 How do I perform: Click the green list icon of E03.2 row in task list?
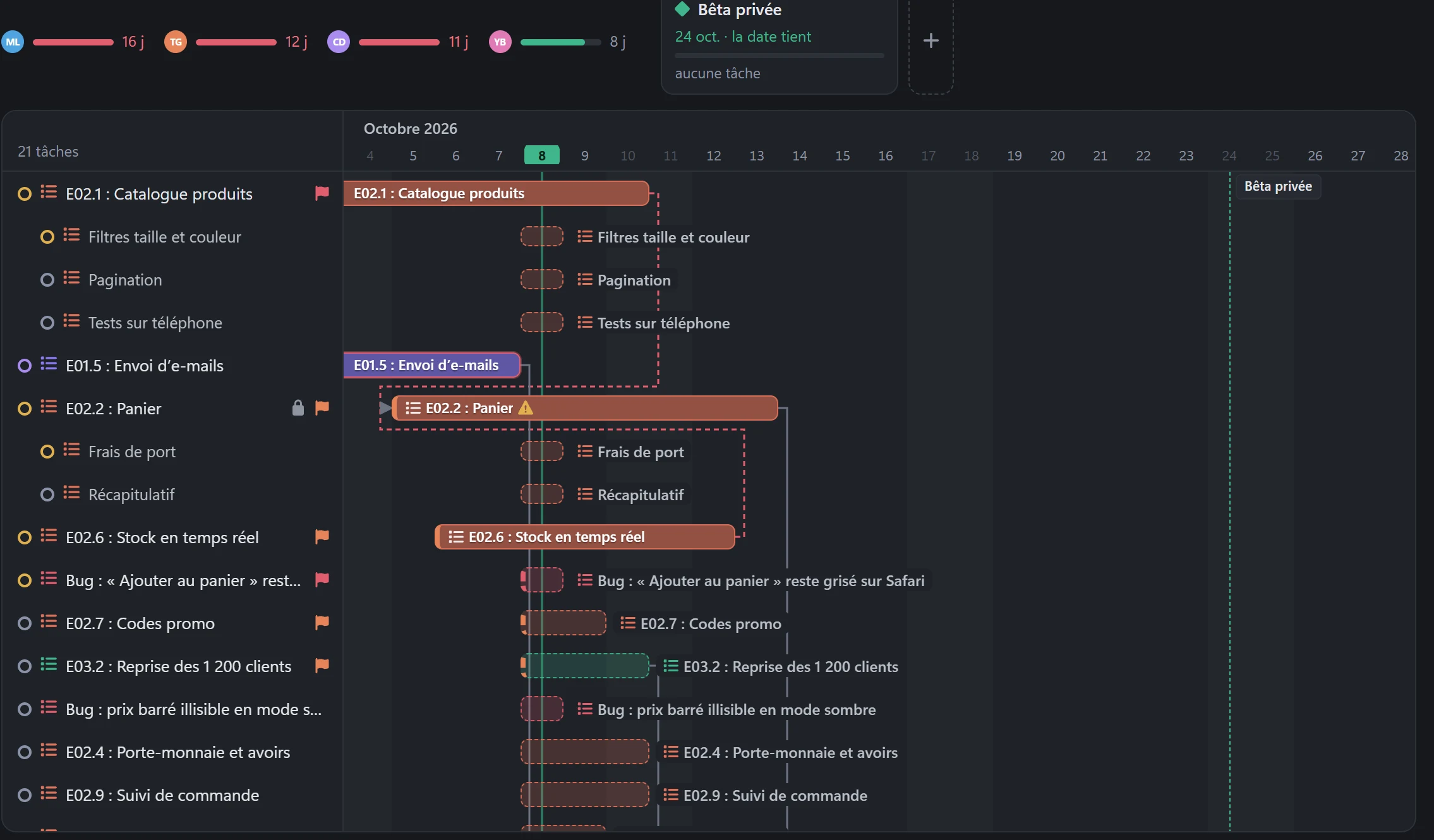49,664
